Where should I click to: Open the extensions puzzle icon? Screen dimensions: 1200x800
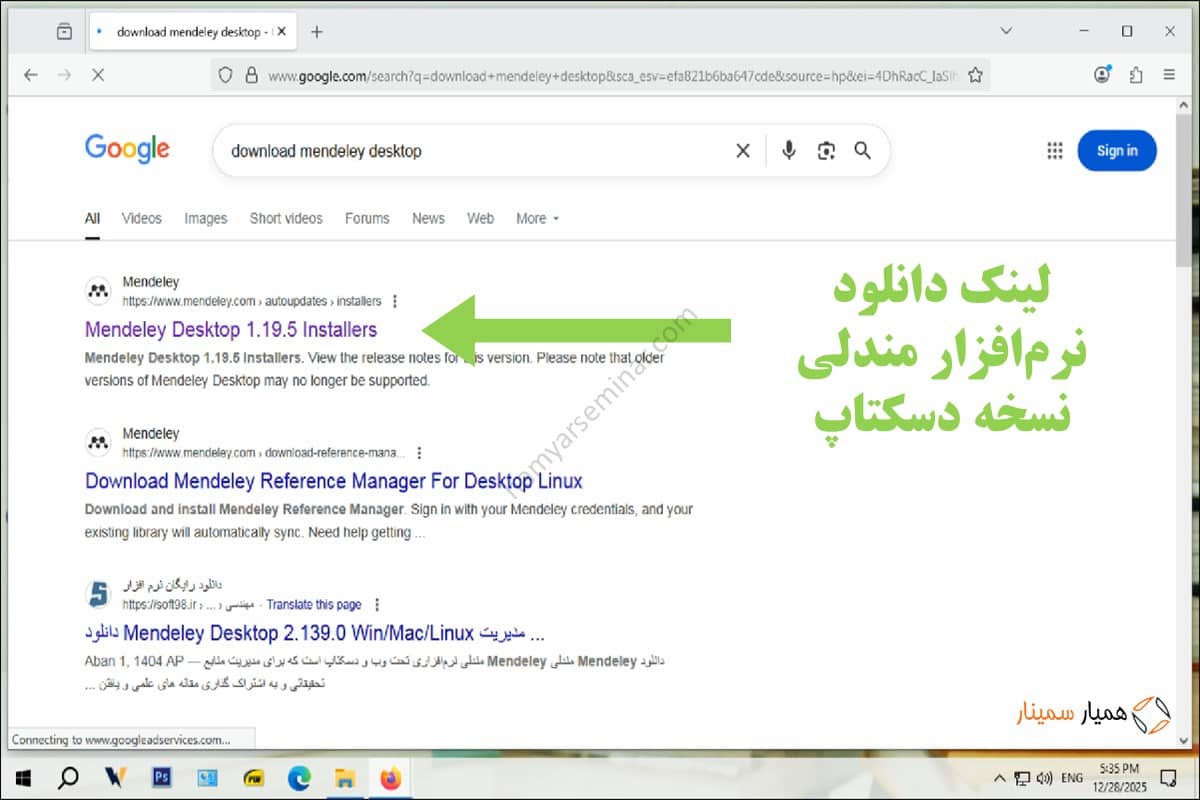[1135, 75]
